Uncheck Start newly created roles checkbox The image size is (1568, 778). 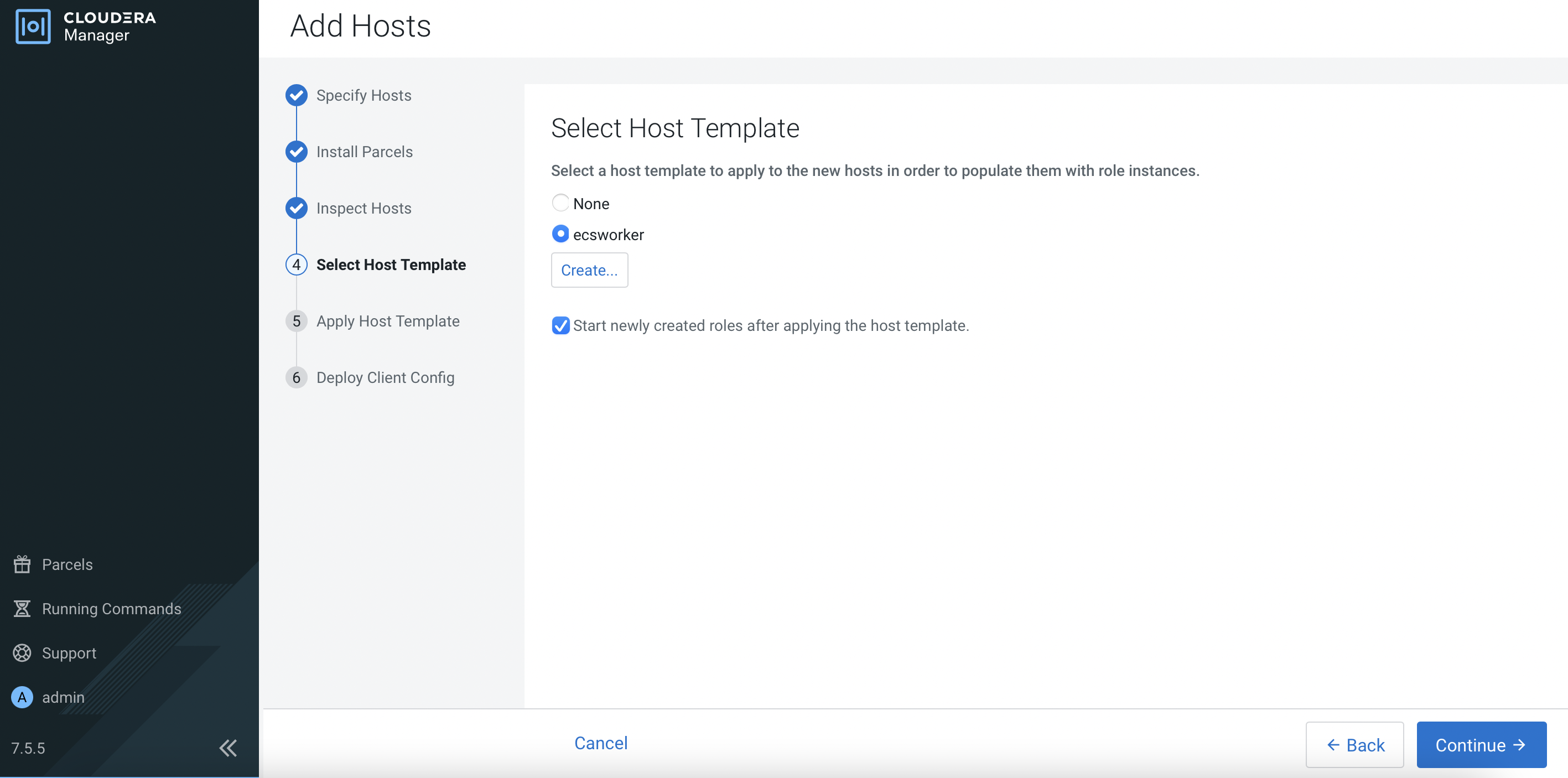(x=560, y=326)
